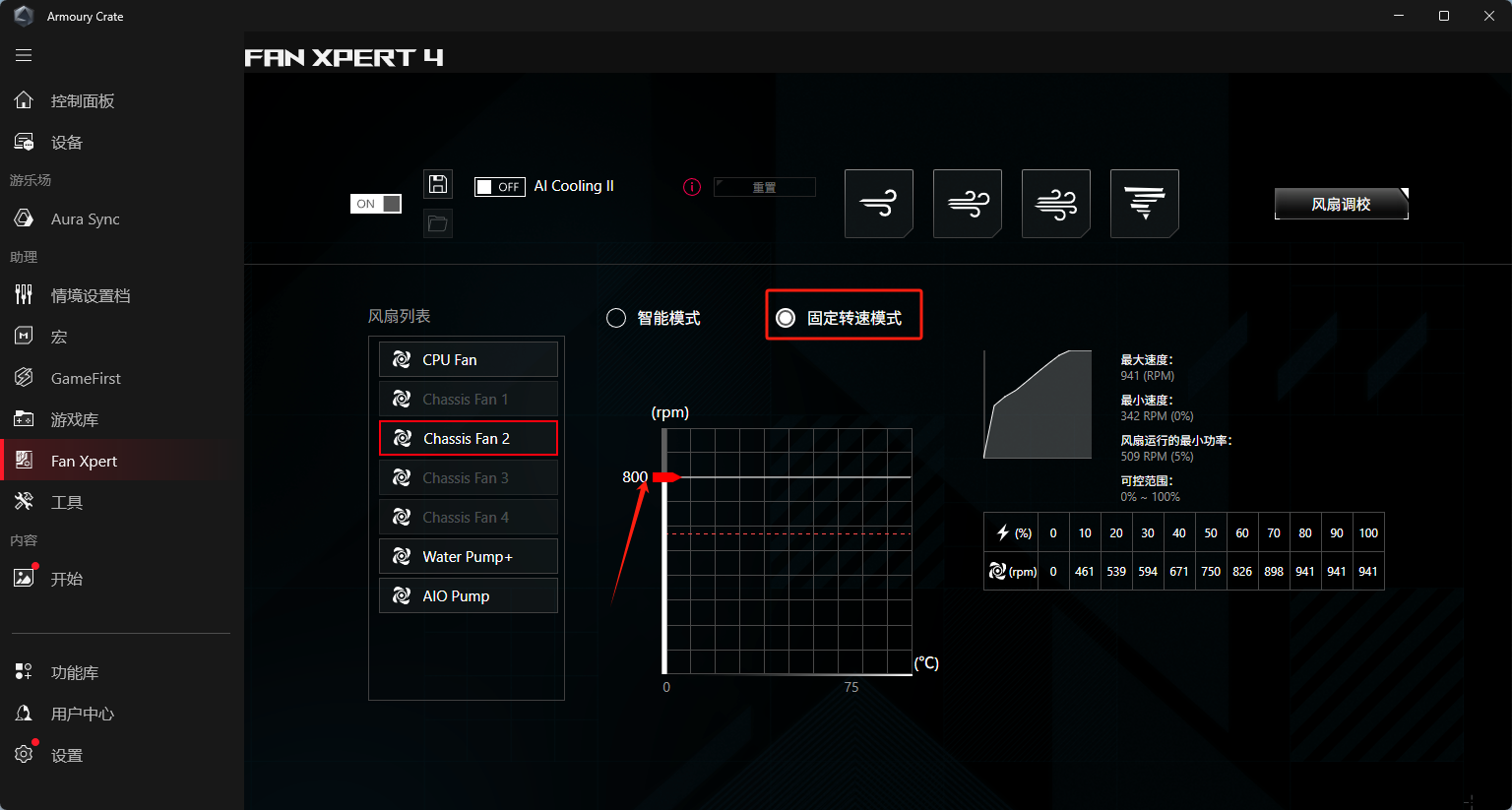This screenshot has height=810, width=1512.
Task: Select the 智能模式 radio button
Action: click(x=616, y=318)
